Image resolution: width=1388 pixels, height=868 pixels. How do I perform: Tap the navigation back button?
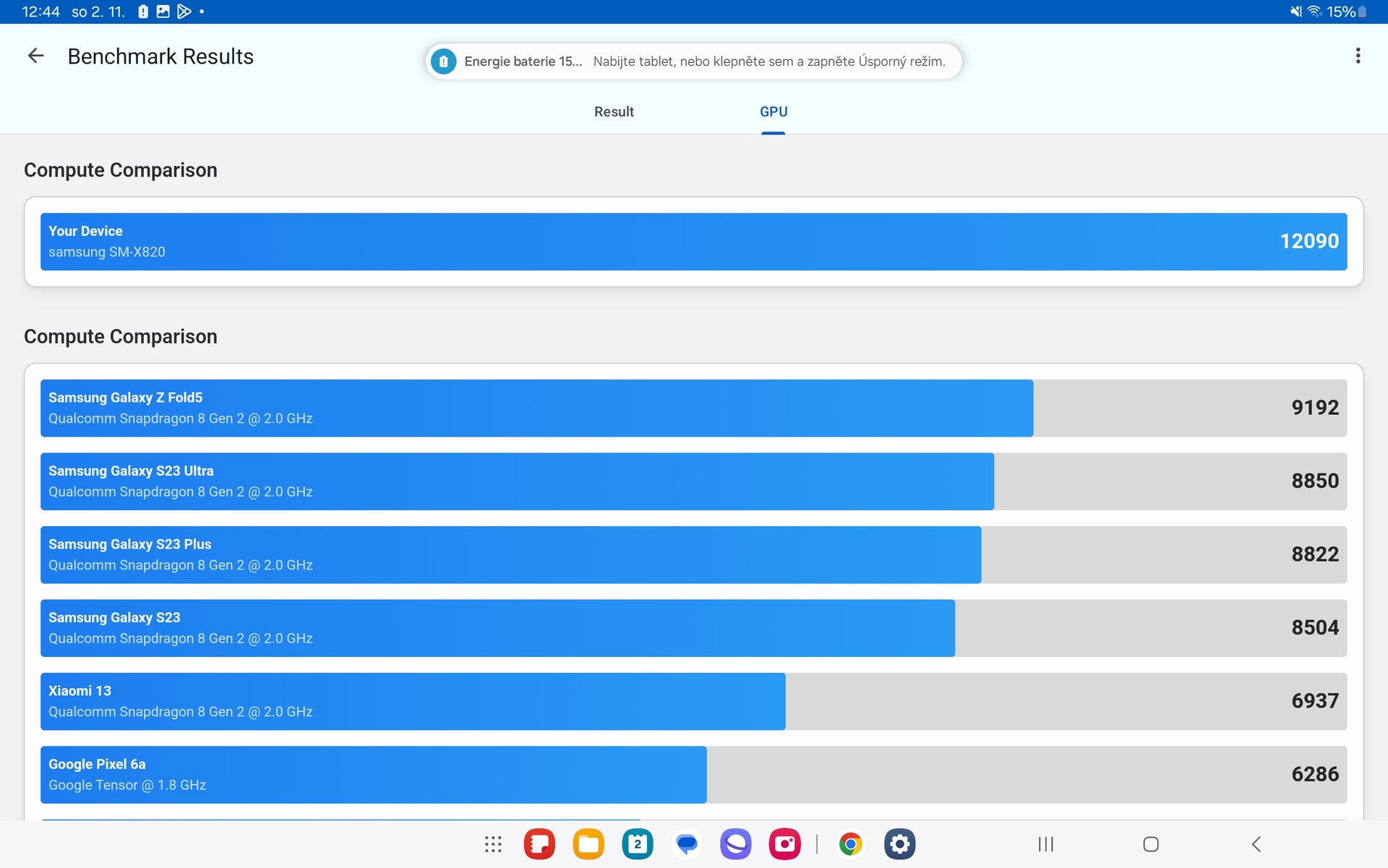click(x=1256, y=843)
